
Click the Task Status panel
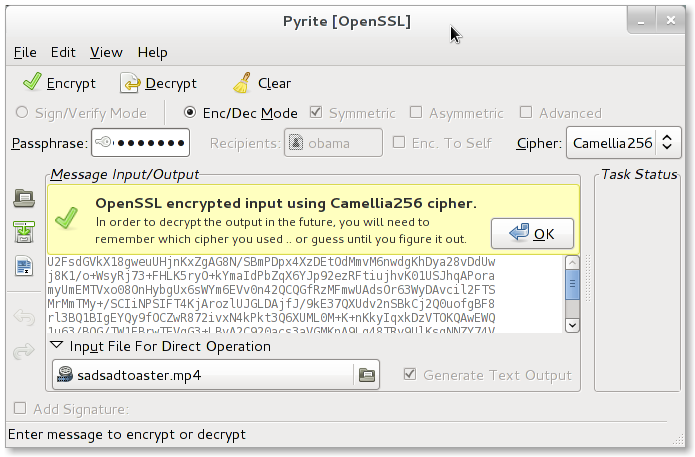[637, 283]
